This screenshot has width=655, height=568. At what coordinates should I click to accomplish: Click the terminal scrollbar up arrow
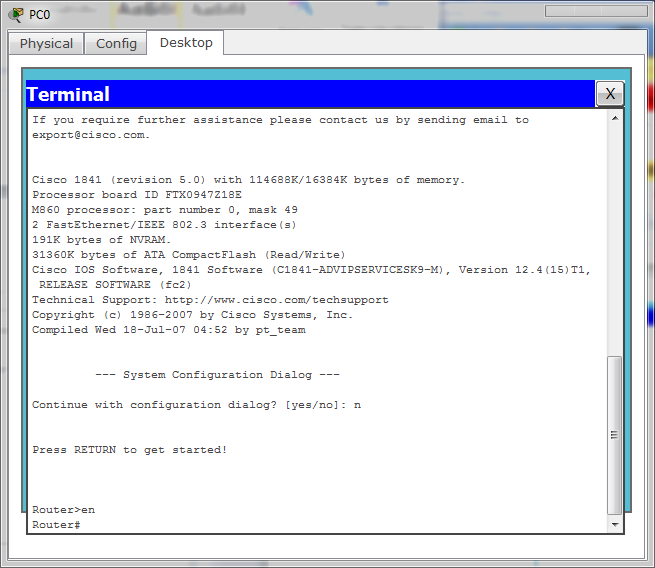point(615,119)
